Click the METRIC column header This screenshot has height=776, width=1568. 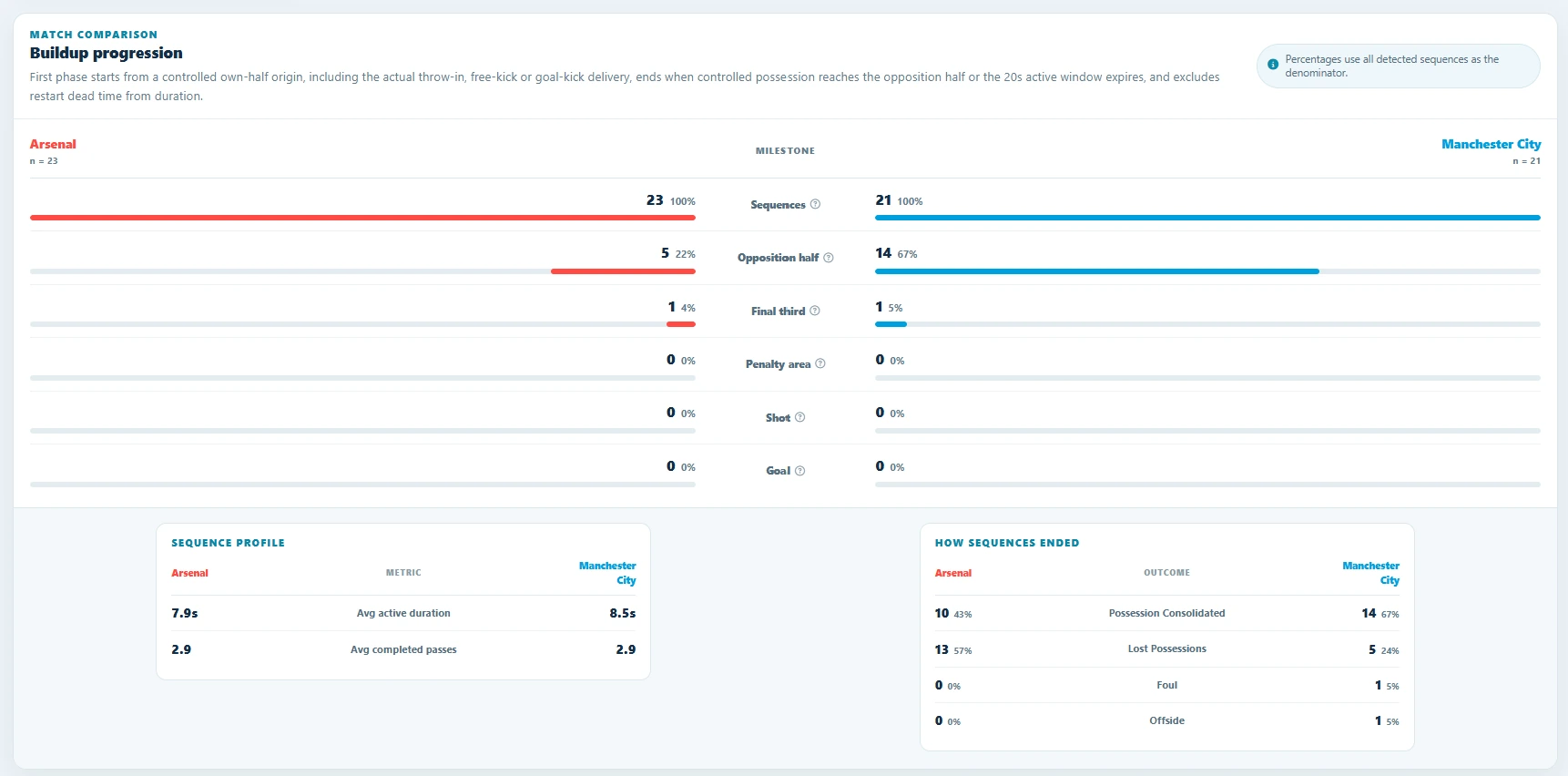pyautogui.click(x=403, y=573)
